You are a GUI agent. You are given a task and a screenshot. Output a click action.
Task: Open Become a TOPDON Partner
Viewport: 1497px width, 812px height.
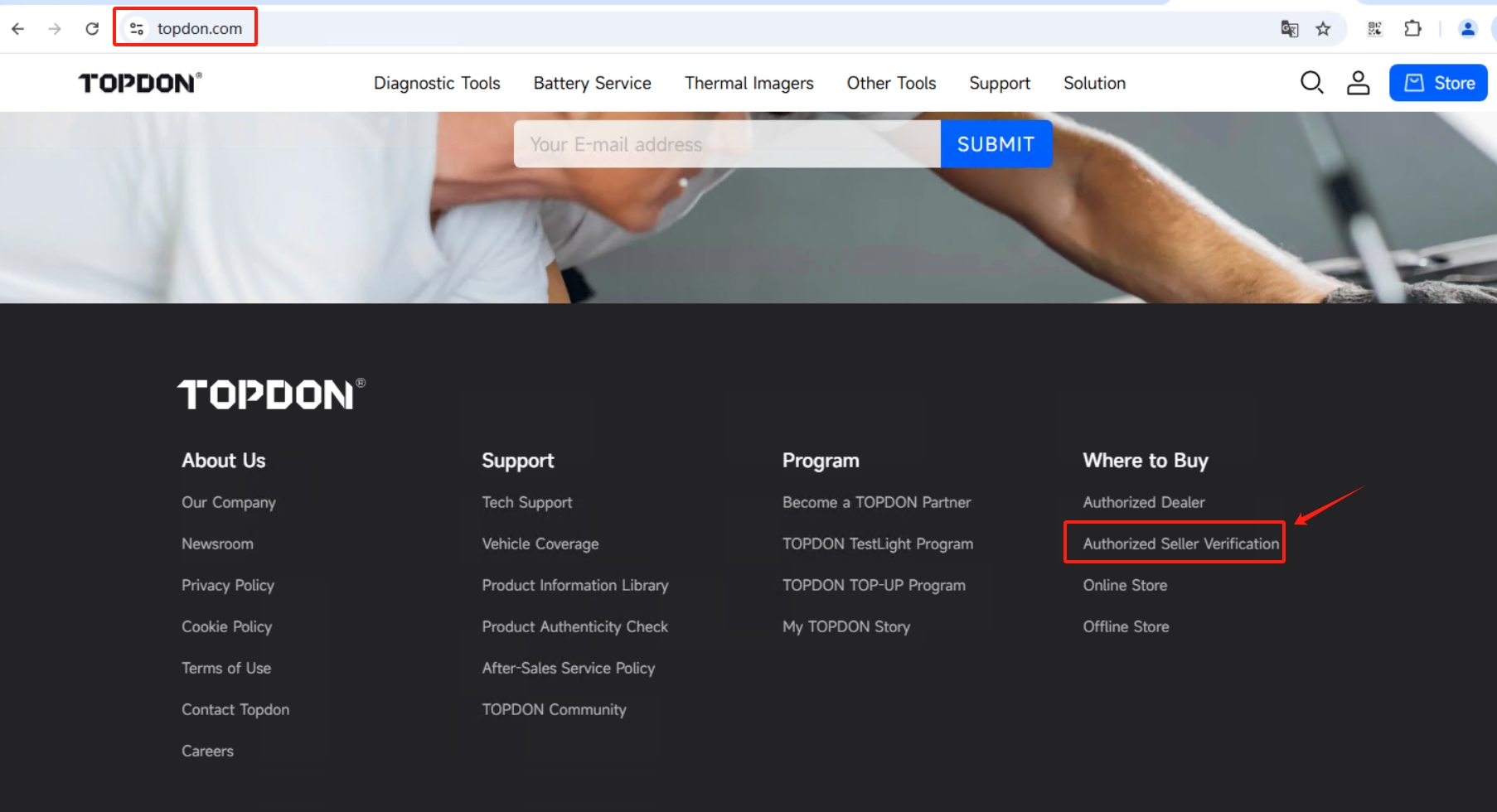876,502
